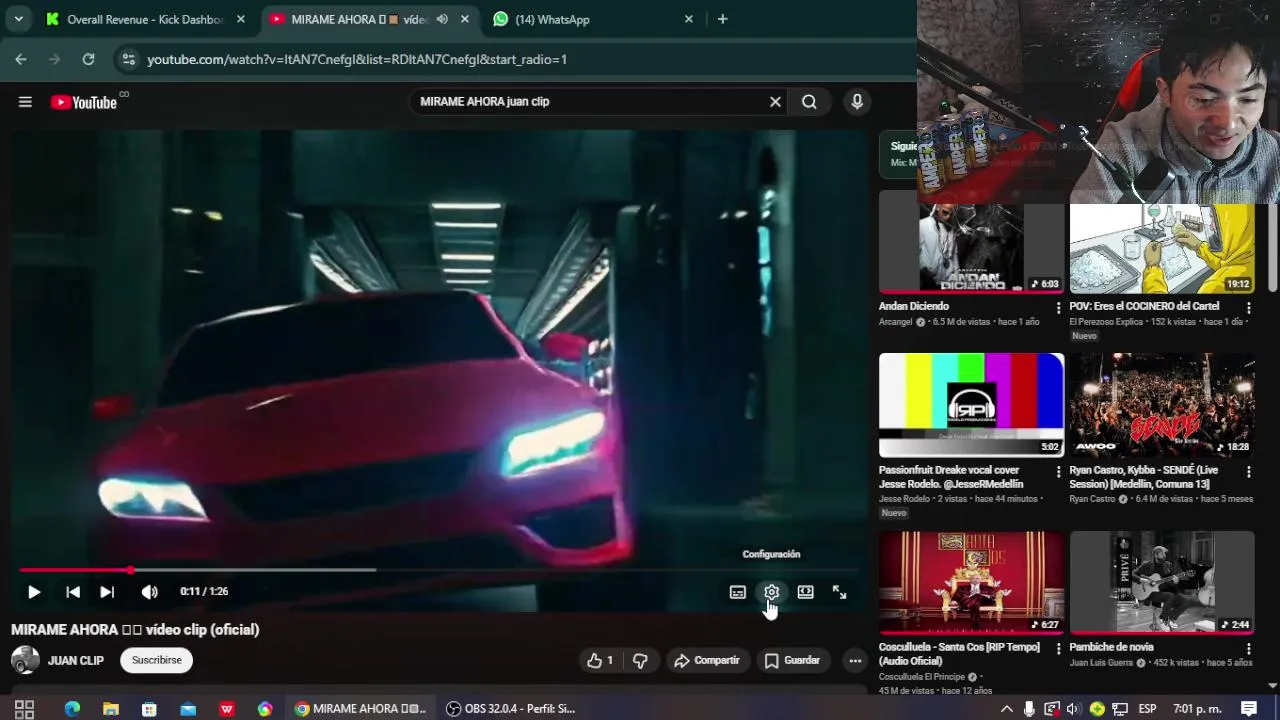
Task: View site information icon in address bar
Action: 128,59
